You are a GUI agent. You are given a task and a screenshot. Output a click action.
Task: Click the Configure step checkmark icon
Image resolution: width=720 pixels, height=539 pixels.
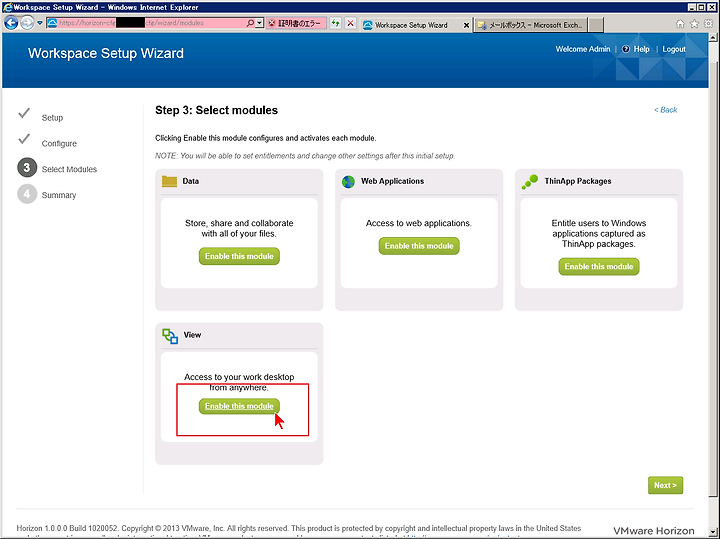coord(24,139)
